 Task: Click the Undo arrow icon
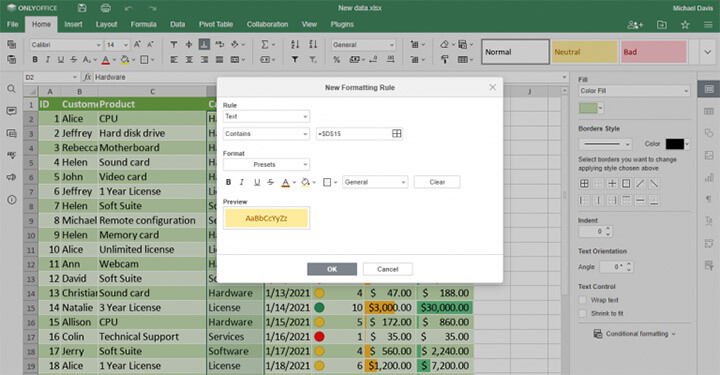click(x=129, y=8)
